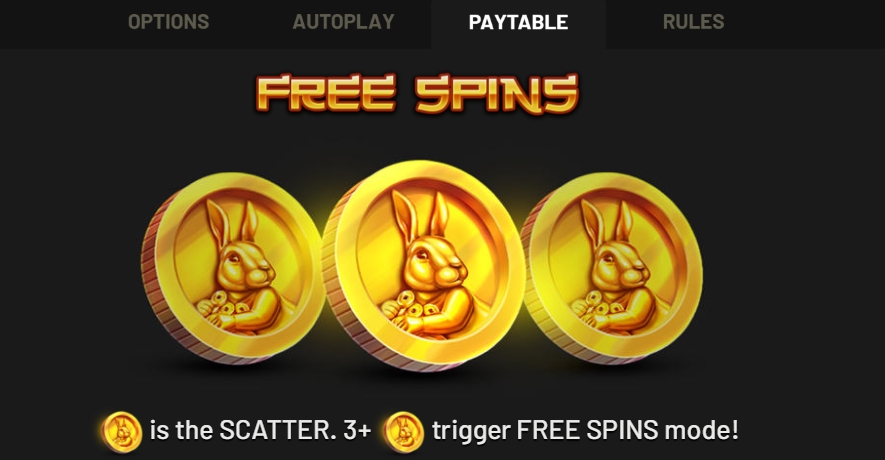Click the "FREE SPINS mode!" text
The width and height of the screenshot is (885, 460).
tap(628, 431)
